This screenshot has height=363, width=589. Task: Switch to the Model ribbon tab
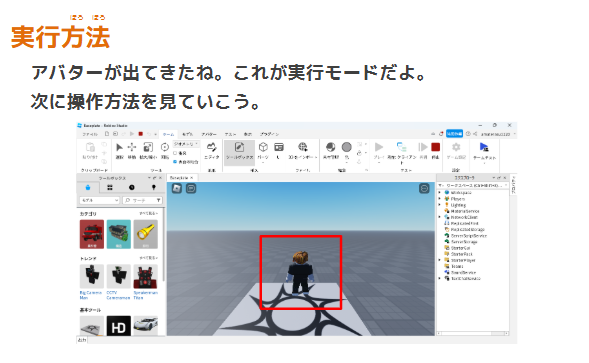[187, 134]
